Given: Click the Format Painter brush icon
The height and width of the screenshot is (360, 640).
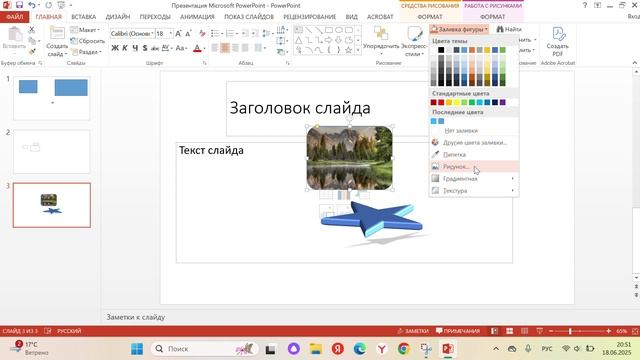Looking at the screenshot, I should coord(32,51).
